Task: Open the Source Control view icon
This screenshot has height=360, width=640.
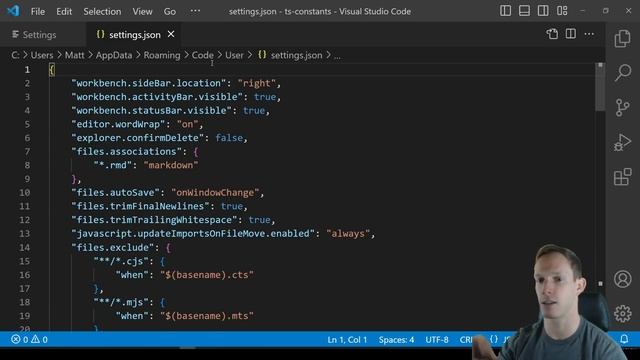Action: click(x=622, y=108)
